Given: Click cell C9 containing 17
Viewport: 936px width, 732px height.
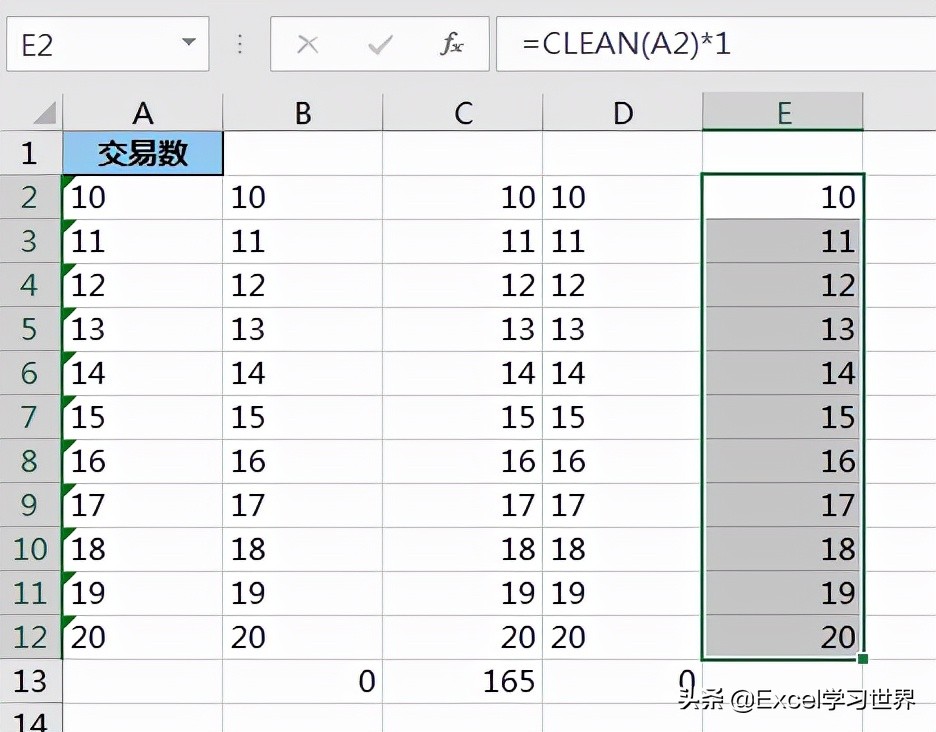Looking at the screenshot, I should [463, 505].
